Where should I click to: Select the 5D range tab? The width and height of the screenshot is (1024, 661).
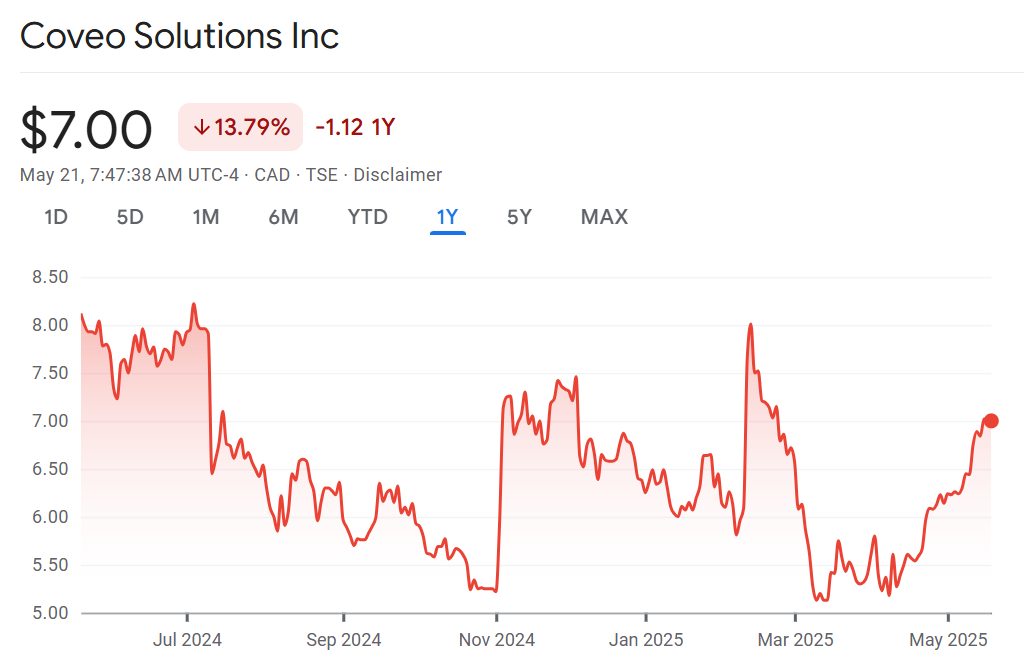pyautogui.click(x=130, y=217)
